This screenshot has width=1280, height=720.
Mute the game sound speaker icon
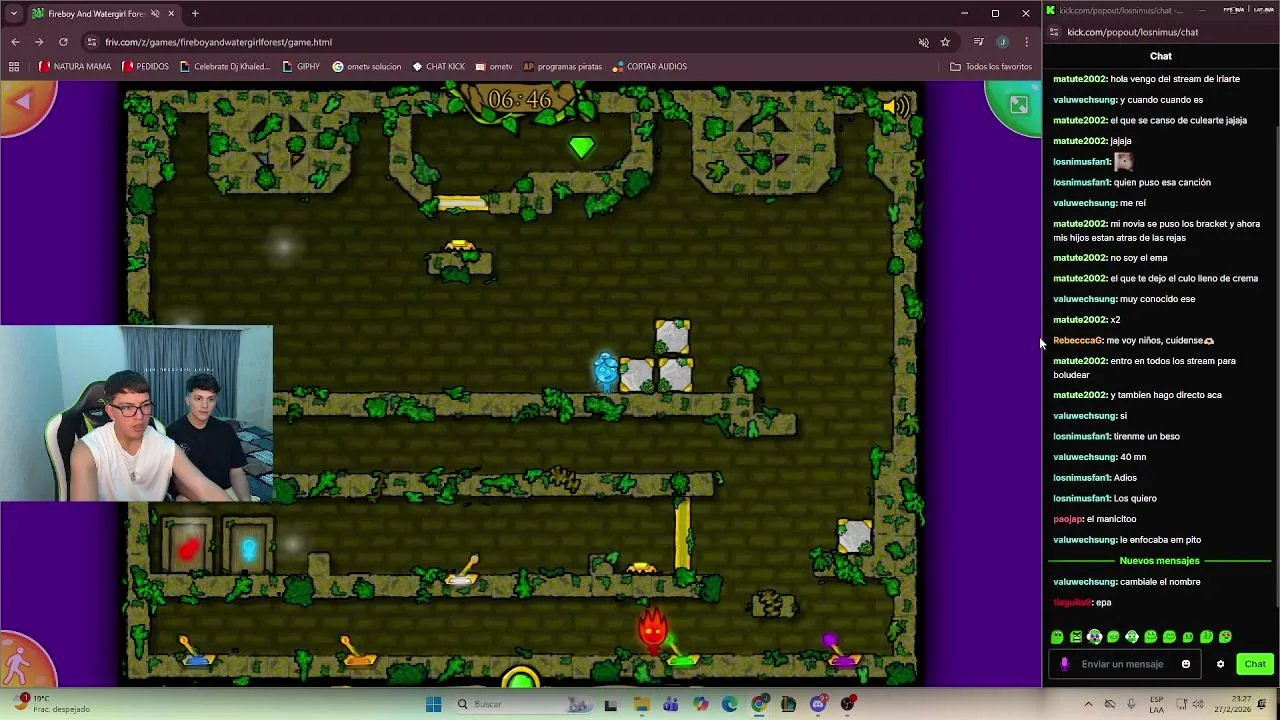[895, 106]
